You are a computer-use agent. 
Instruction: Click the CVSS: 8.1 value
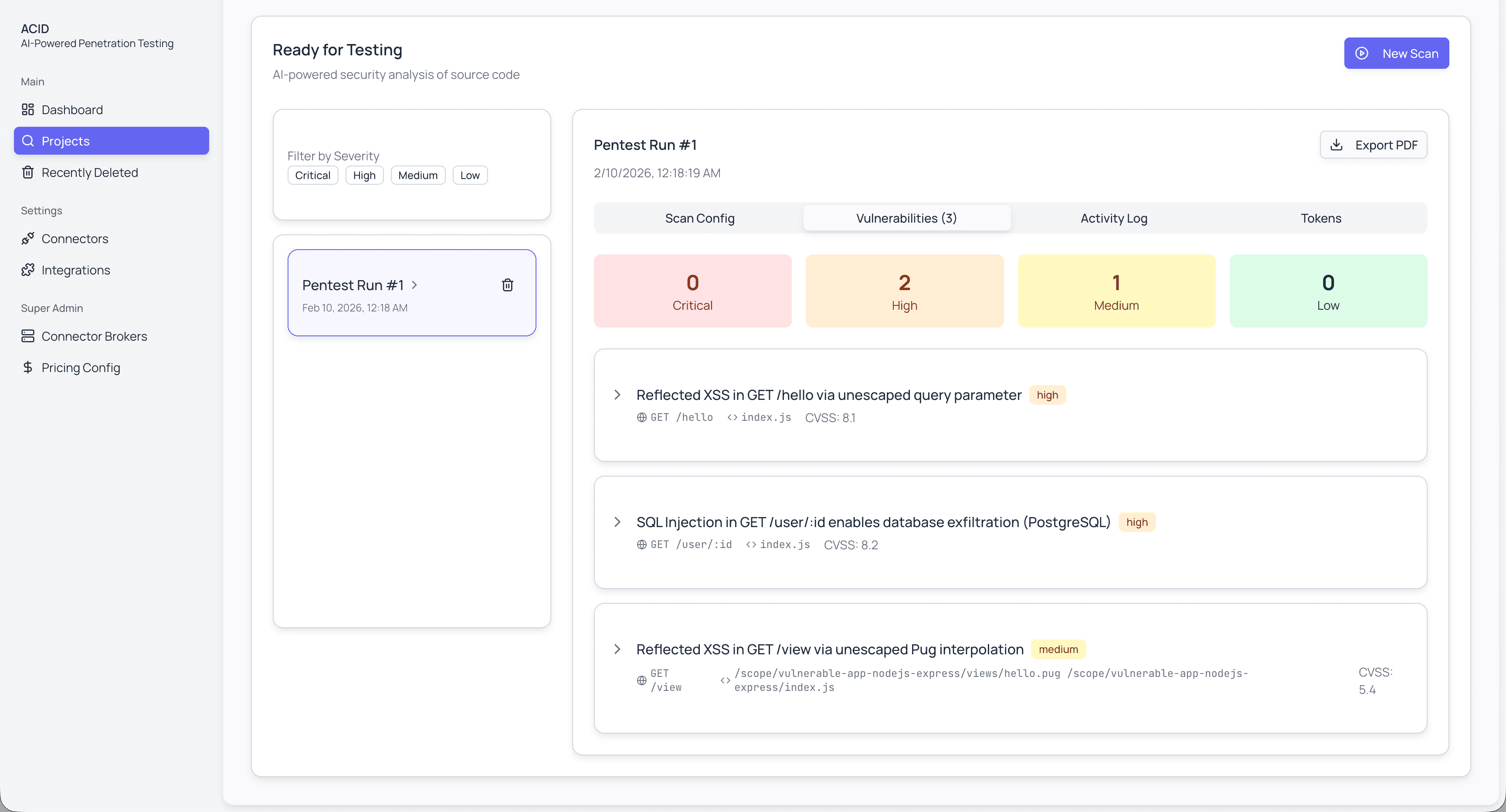pyautogui.click(x=830, y=417)
